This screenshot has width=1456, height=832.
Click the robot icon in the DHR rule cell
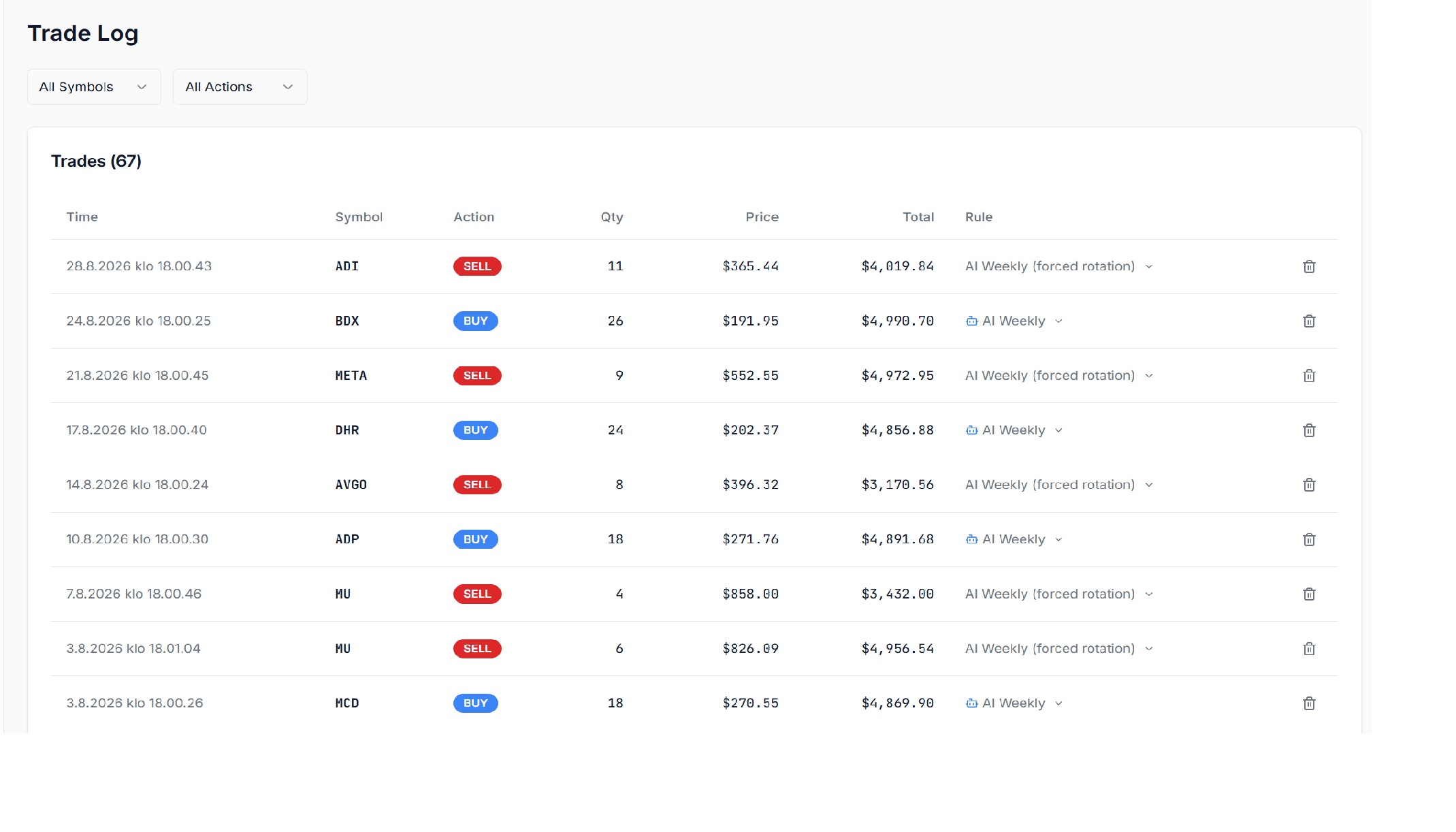[x=971, y=430]
